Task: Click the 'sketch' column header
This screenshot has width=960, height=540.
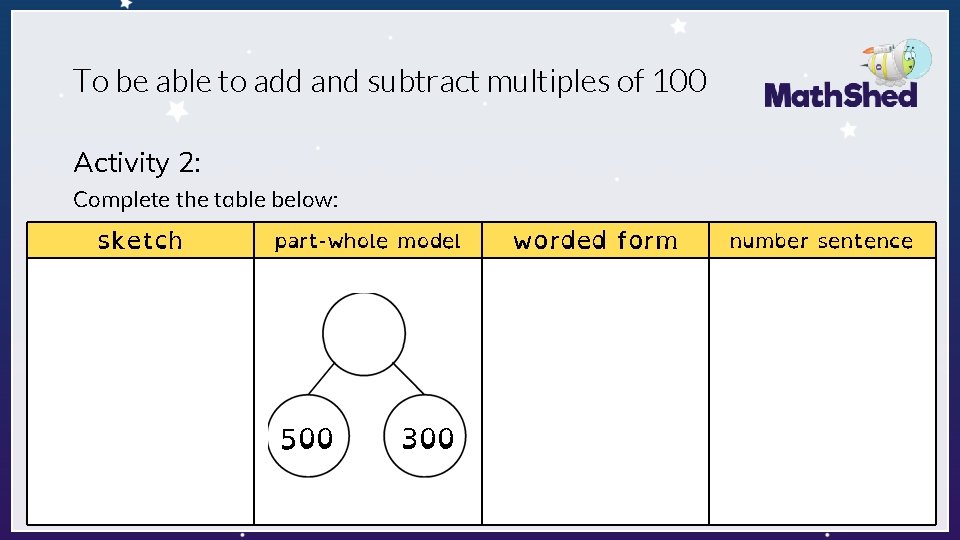Action: (x=140, y=240)
